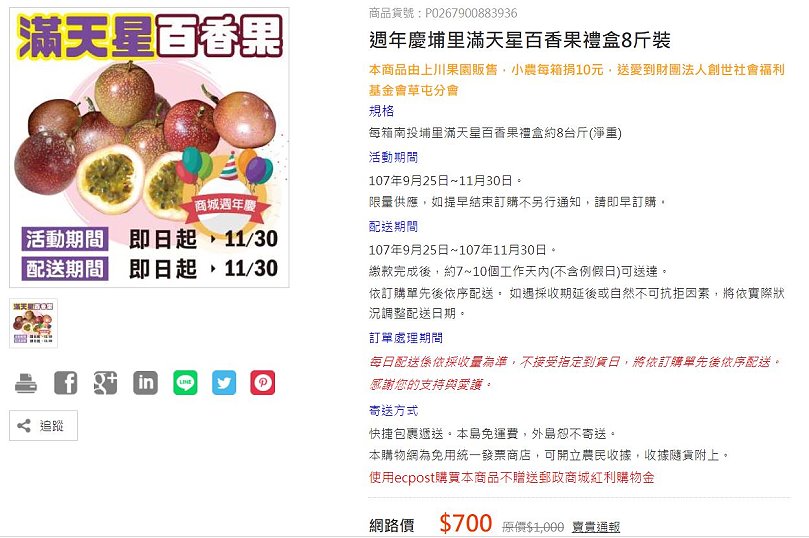Select the 配送期間 section heading
The image size is (809, 538).
pyautogui.click(x=393, y=226)
